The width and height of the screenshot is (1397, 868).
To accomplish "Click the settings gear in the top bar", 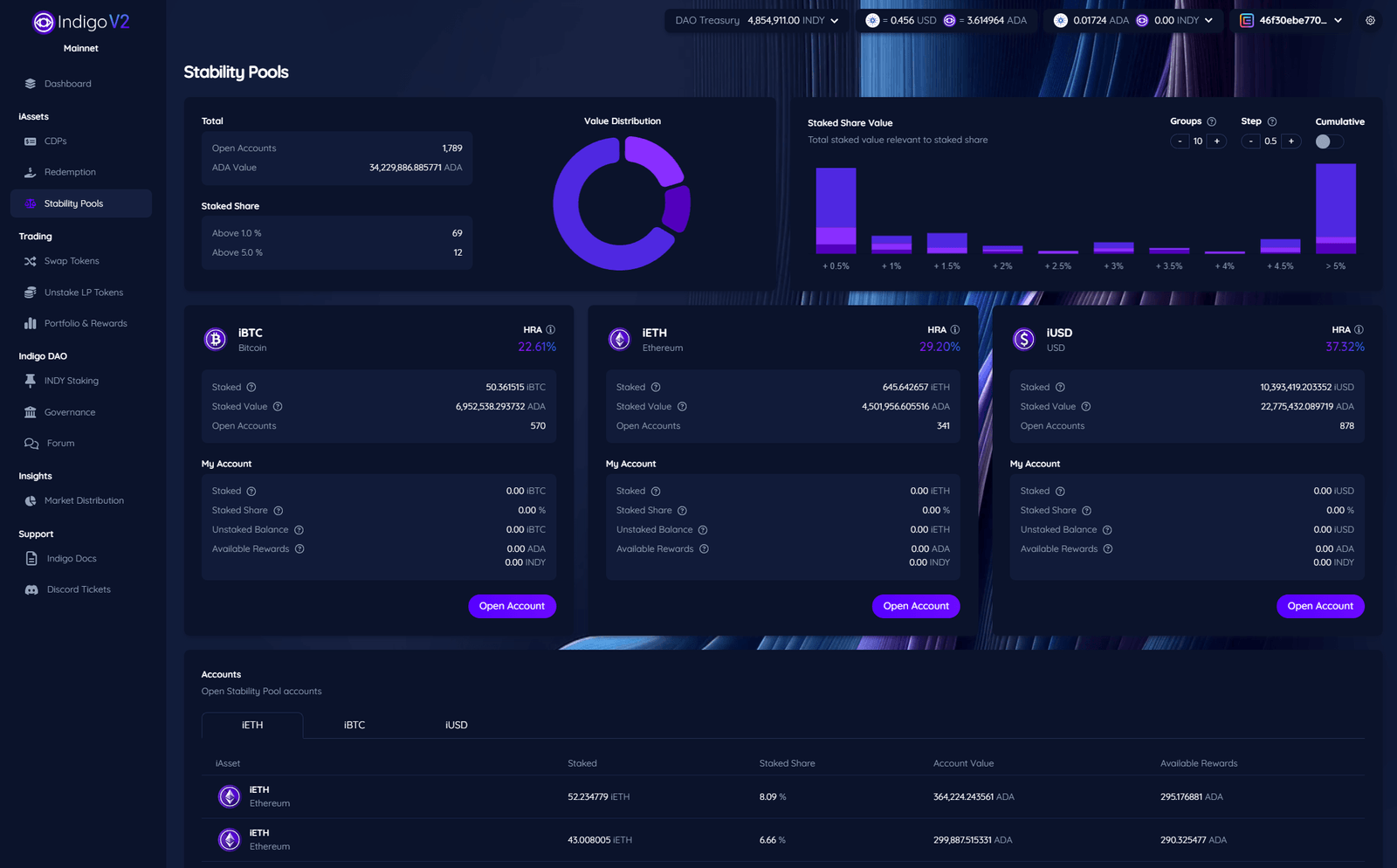I will click(1371, 20).
